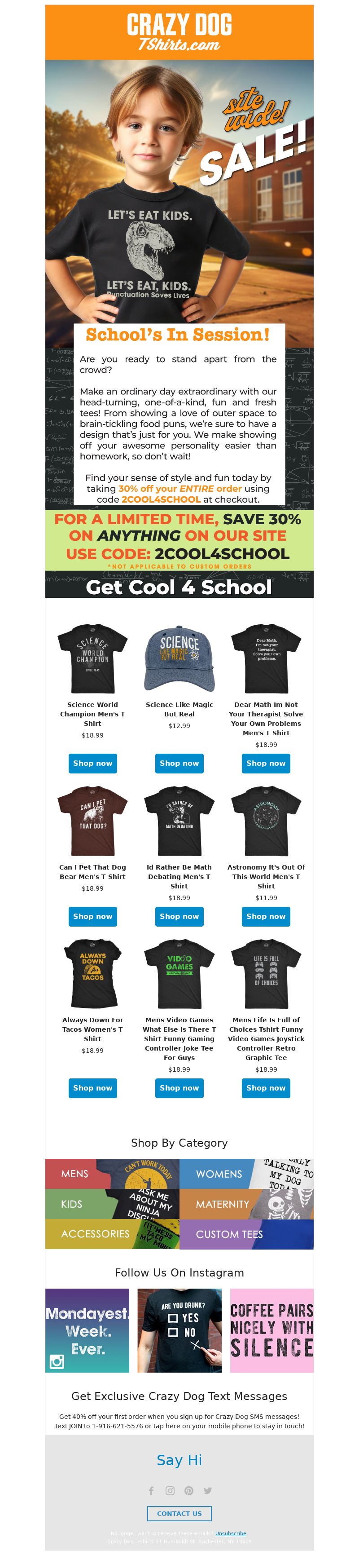359x1568 pixels.
Task: Open the Science Like Magic hat image
Action: click(x=179, y=658)
